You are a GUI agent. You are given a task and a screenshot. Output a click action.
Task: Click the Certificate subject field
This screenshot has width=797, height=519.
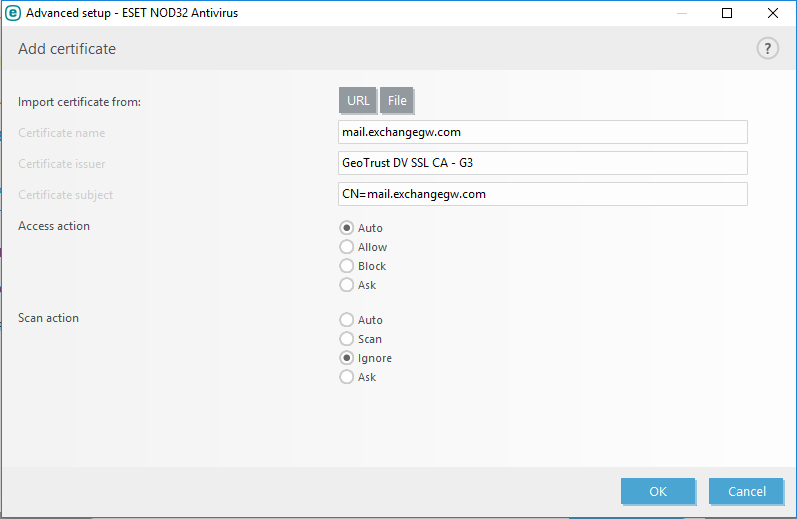(x=542, y=194)
